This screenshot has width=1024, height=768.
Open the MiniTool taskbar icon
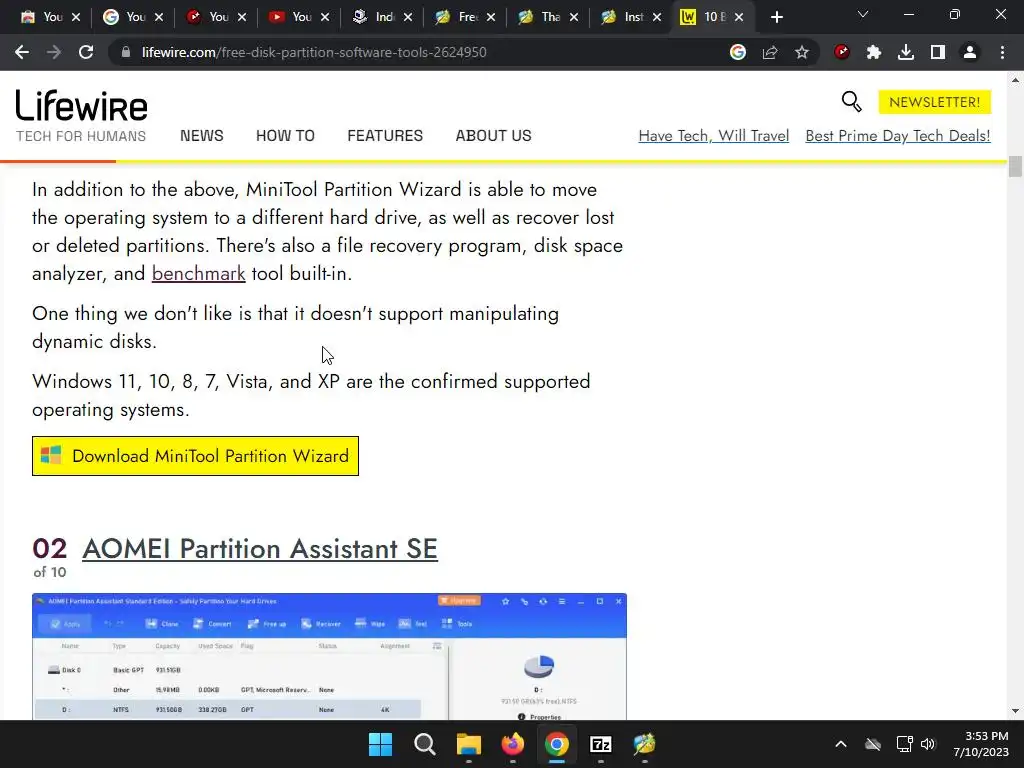tap(644, 744)
